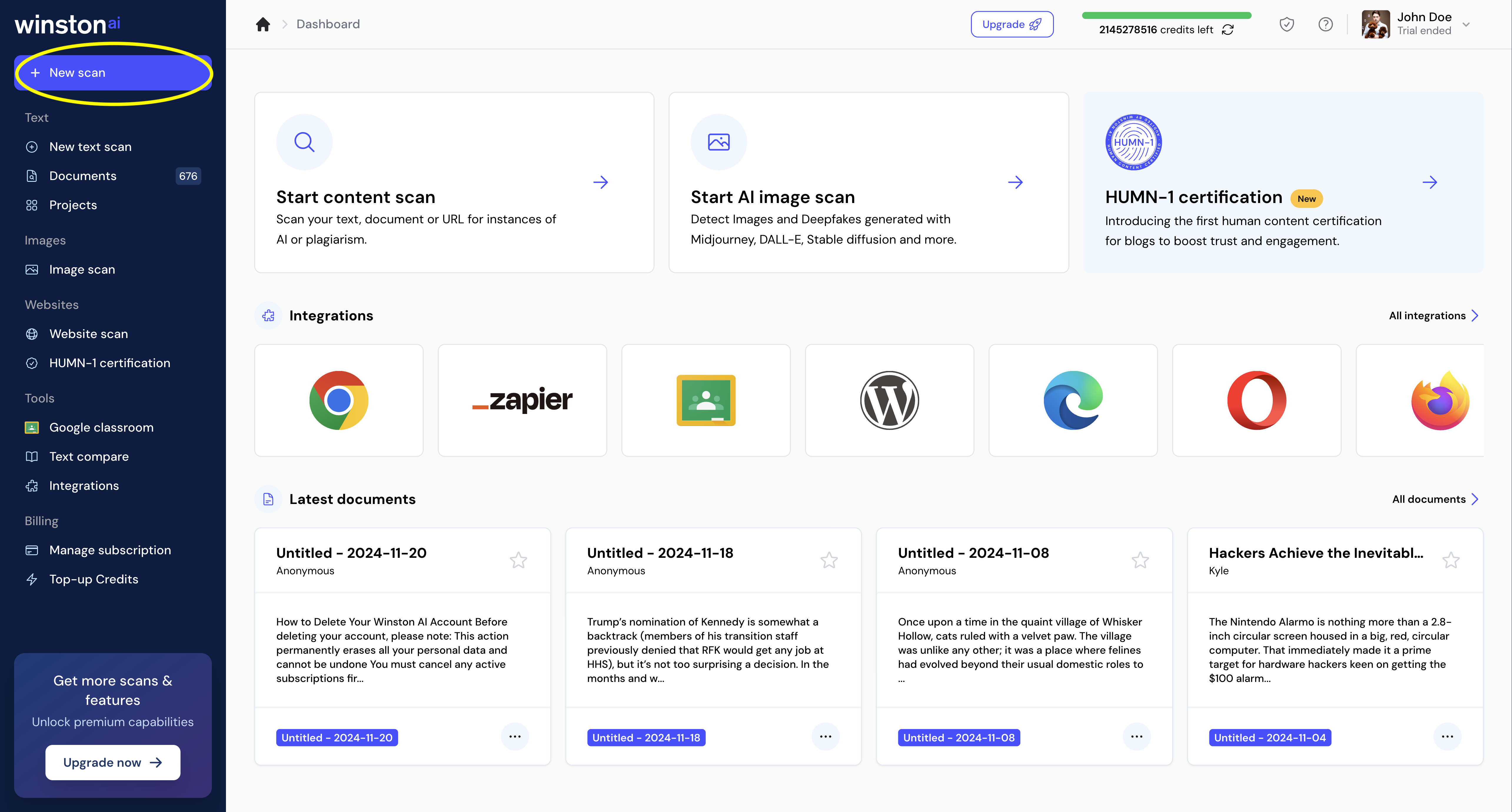Open options menu for Untitled - 2024-11-08 card

[1136, 736]
